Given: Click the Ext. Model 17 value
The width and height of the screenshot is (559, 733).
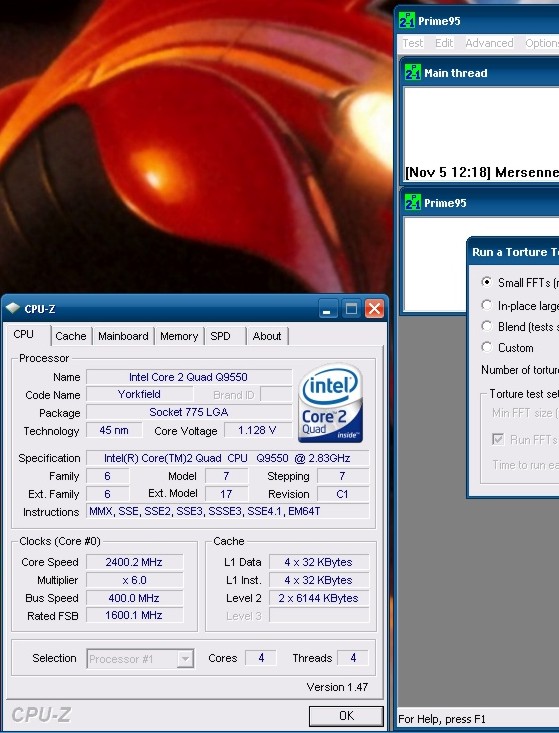Looking at the screenshot, I should pos(227,494).
